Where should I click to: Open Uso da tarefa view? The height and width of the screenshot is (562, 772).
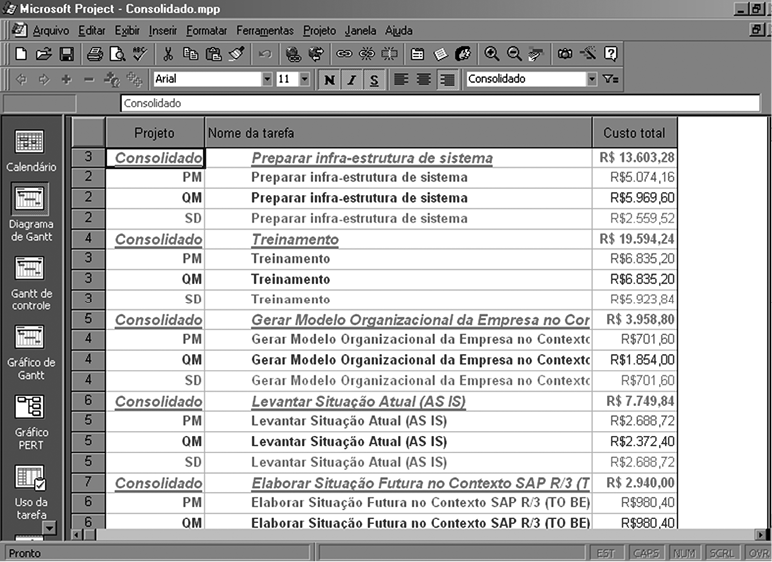click(x=31, y=492)
